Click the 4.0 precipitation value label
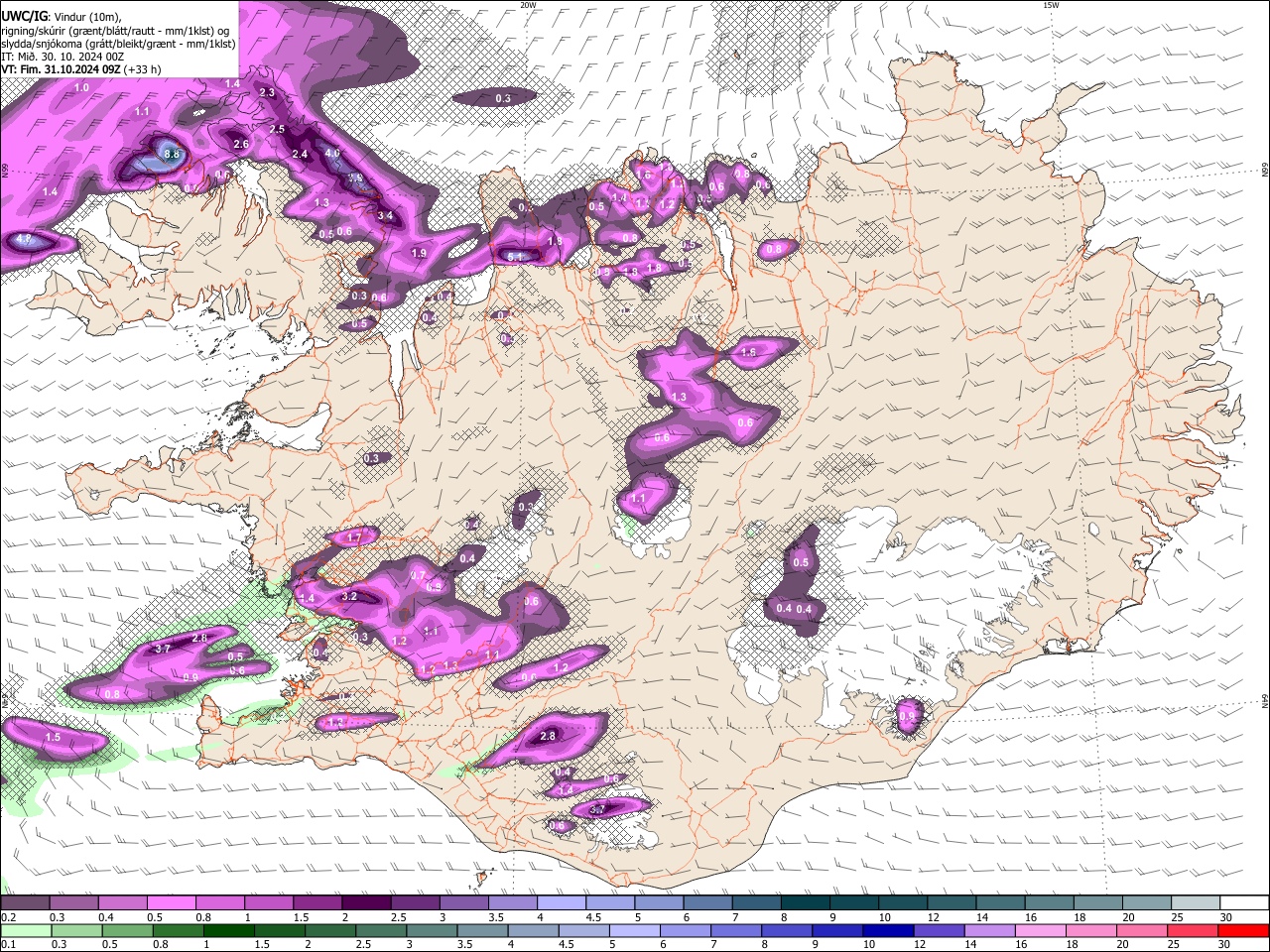The image size is (1270, 952). [x=332, y=154]
